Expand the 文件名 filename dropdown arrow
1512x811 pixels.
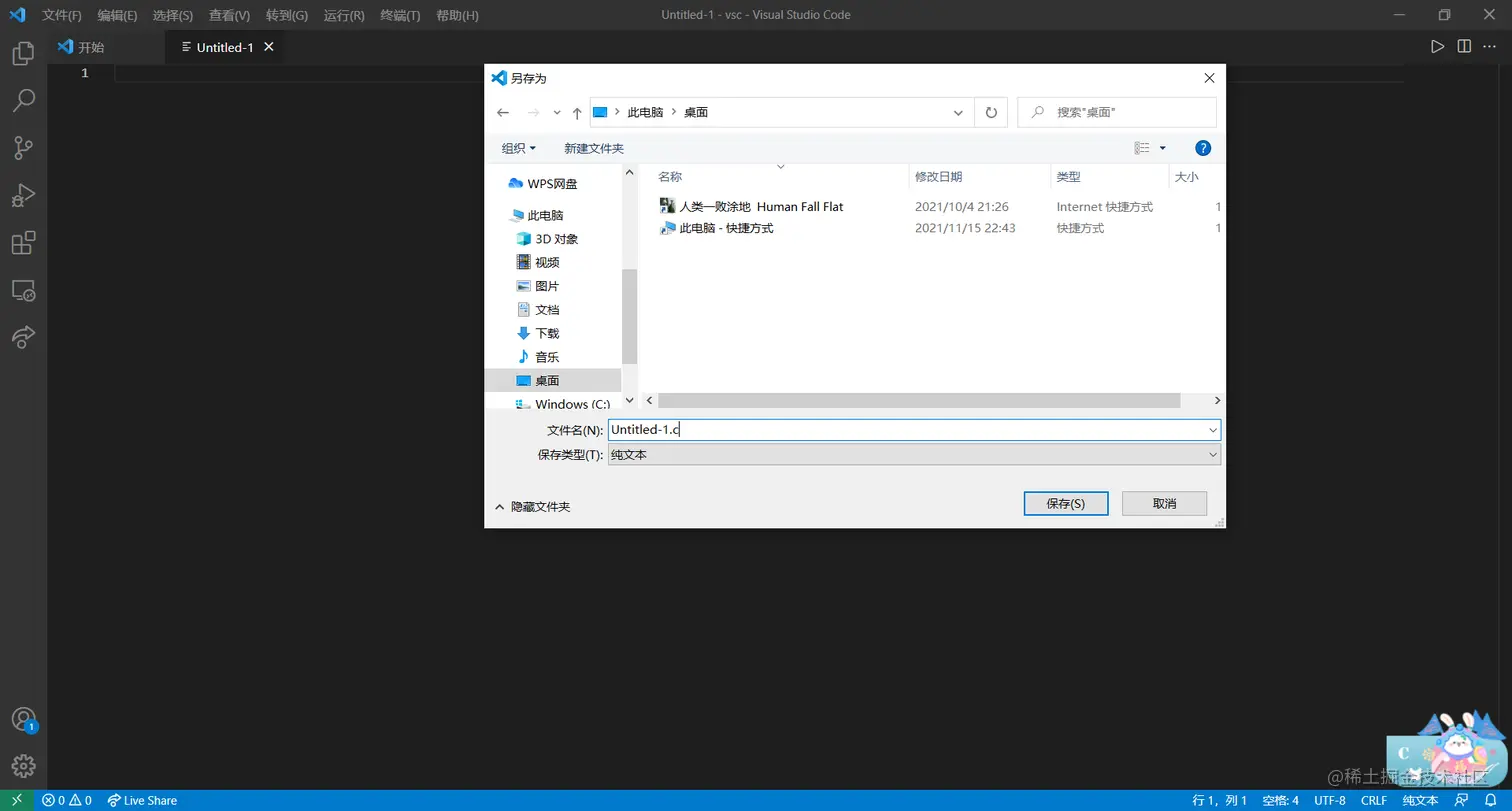point(1213,430)
